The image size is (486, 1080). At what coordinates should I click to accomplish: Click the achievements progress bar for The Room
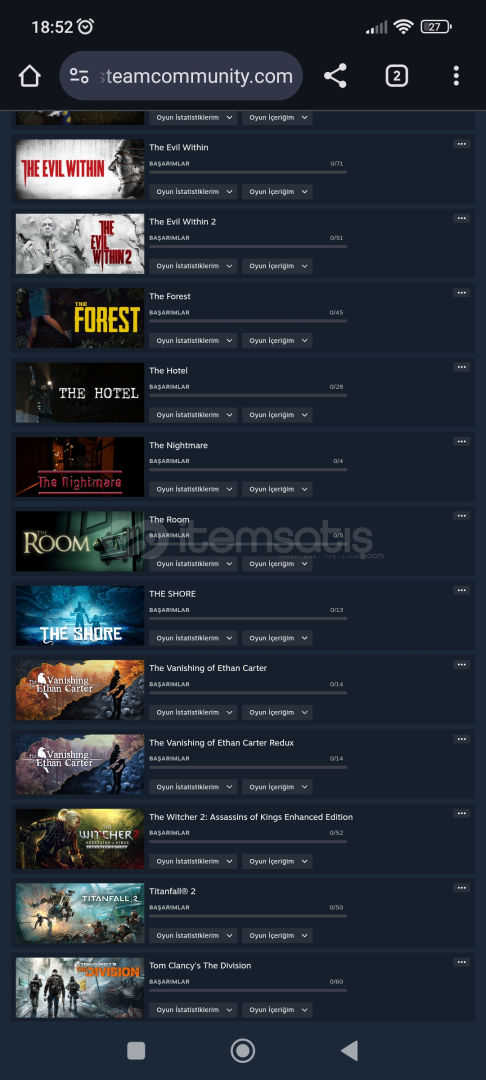click(248, 544)
